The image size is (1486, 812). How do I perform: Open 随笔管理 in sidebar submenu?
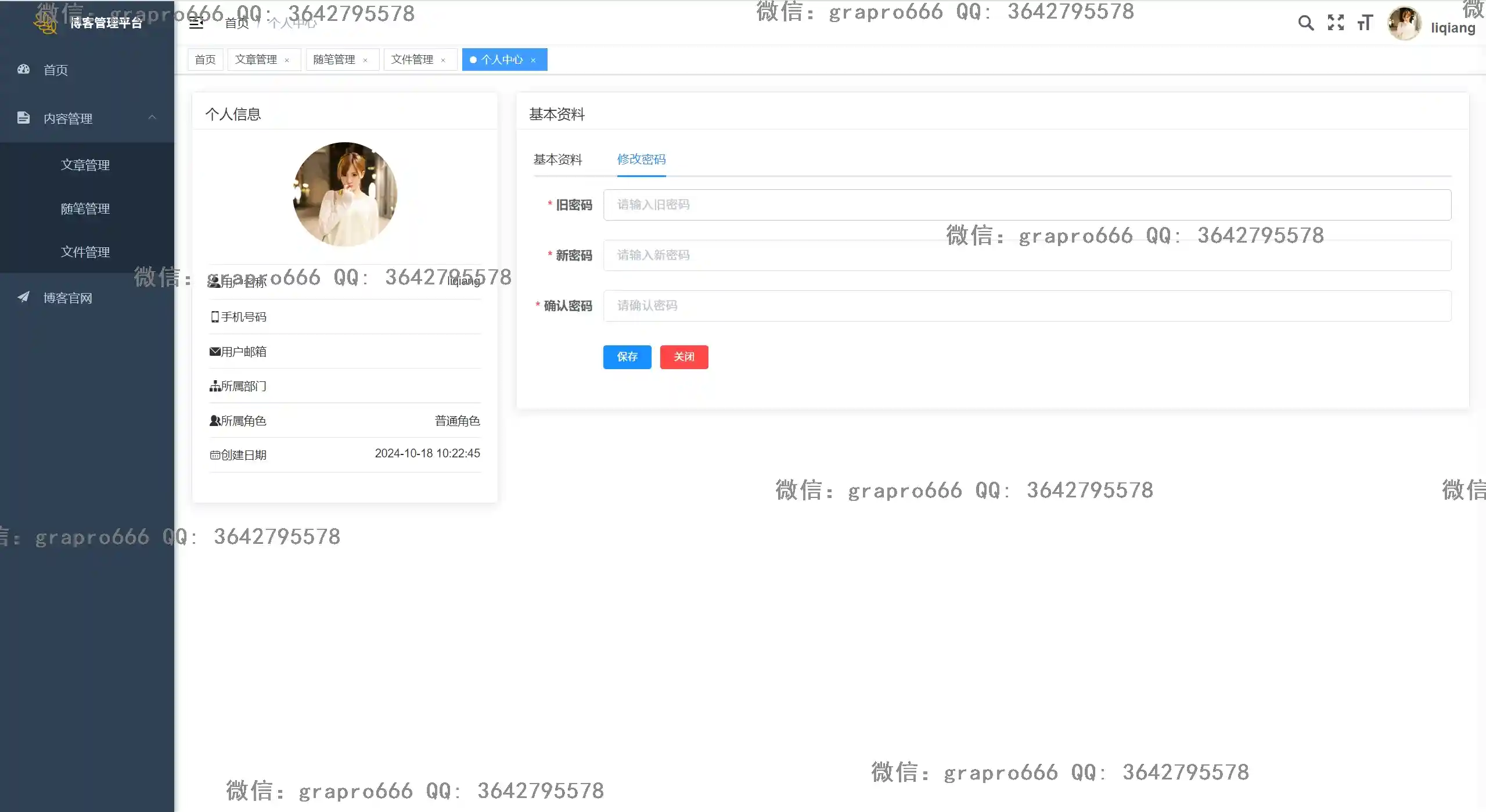[85, 209]
